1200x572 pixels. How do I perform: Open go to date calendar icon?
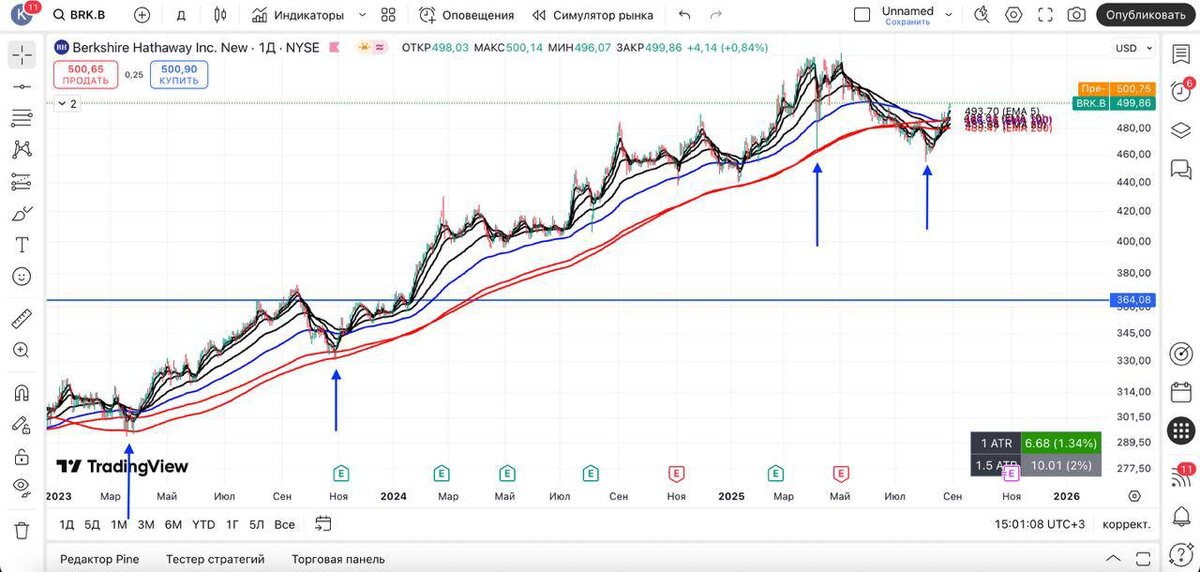(x=323, y=523)
